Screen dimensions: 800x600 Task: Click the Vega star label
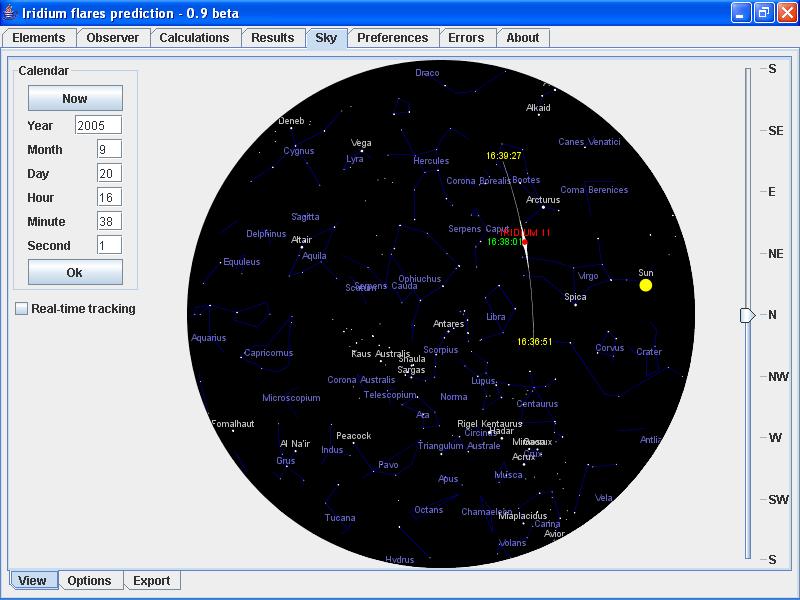[361, 143]
